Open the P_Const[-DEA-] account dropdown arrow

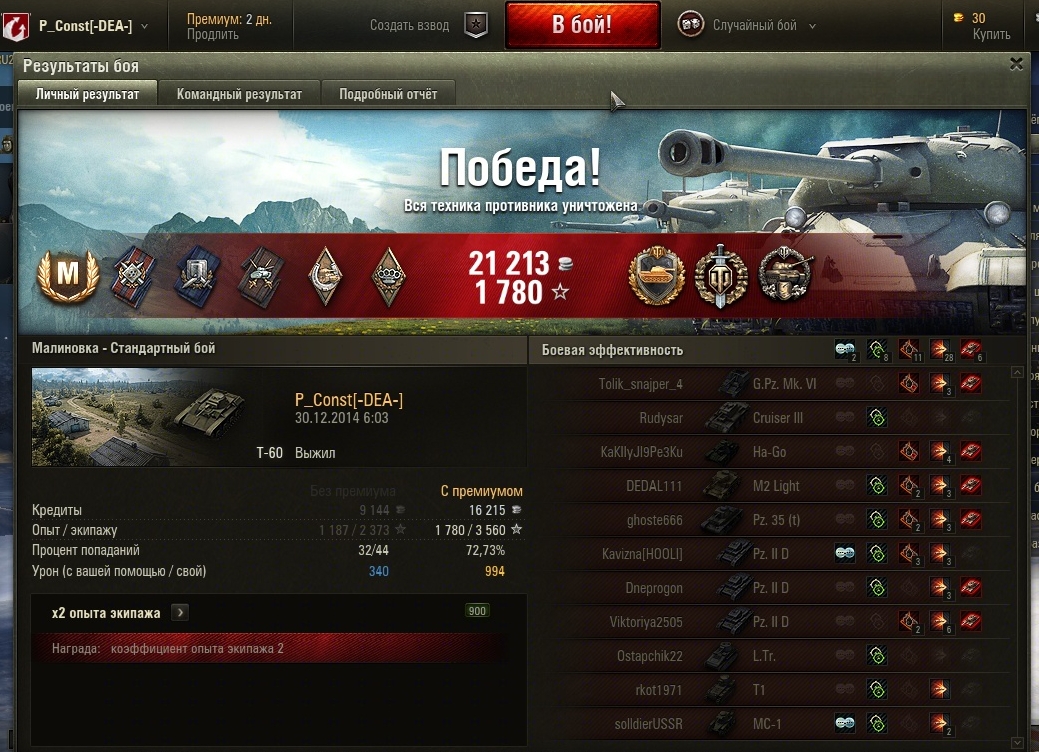tap(144, 27)
